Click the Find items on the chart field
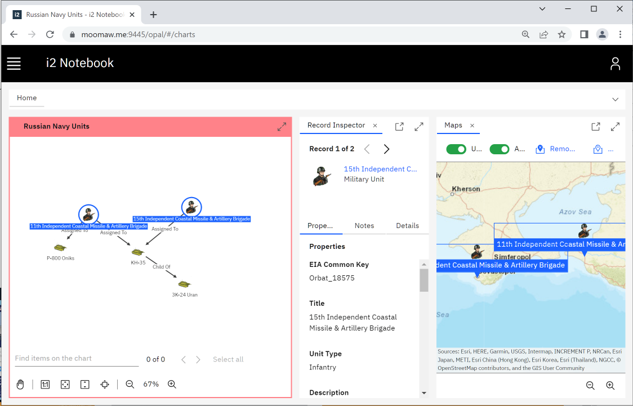The image size is (633, 406). pyautogui.click(x=77, y=358)
